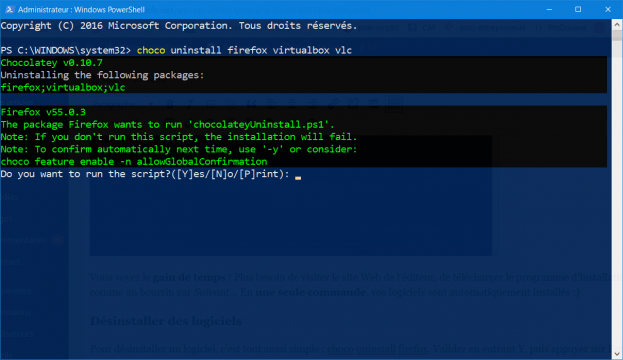
Task: Close the Administrateur PowerShell window
Action: (608, 9)
